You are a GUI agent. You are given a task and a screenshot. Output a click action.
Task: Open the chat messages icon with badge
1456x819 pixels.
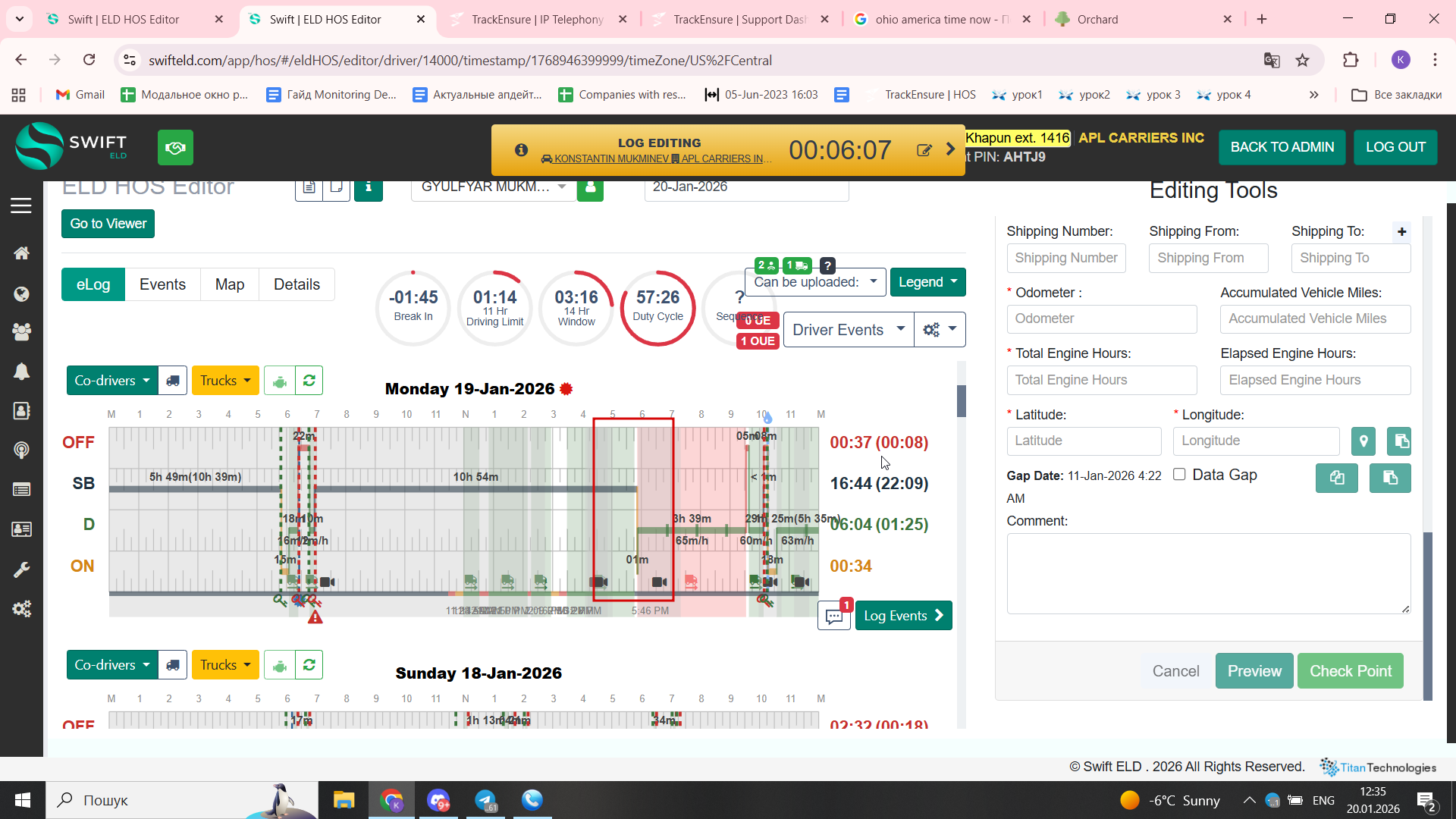[x=834, y=616]
